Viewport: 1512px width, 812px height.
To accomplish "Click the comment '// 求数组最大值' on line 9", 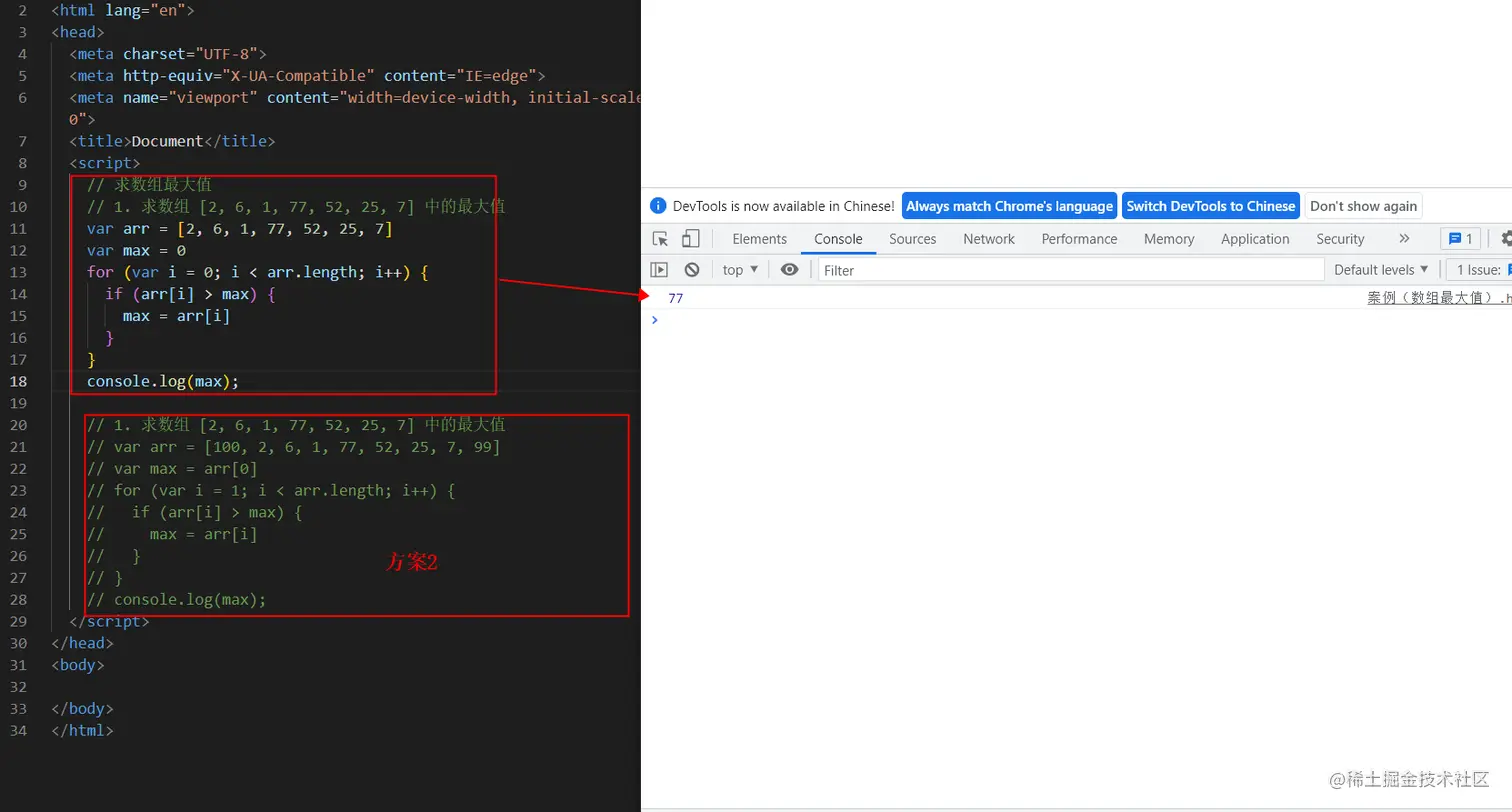I will click(x=150, y=185).
